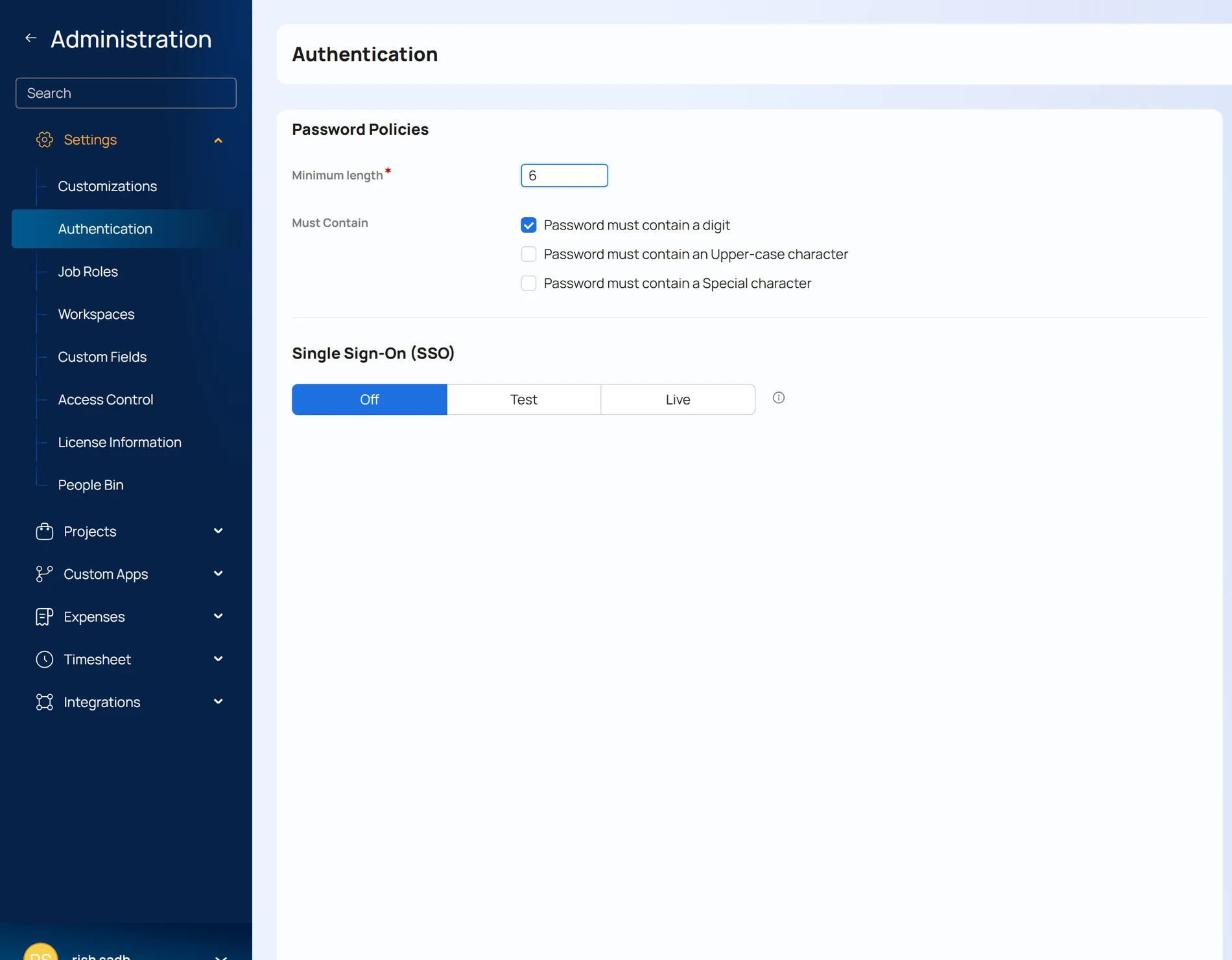Click the SSO info icon
1232x960 pixels.
tap(779, 398)
